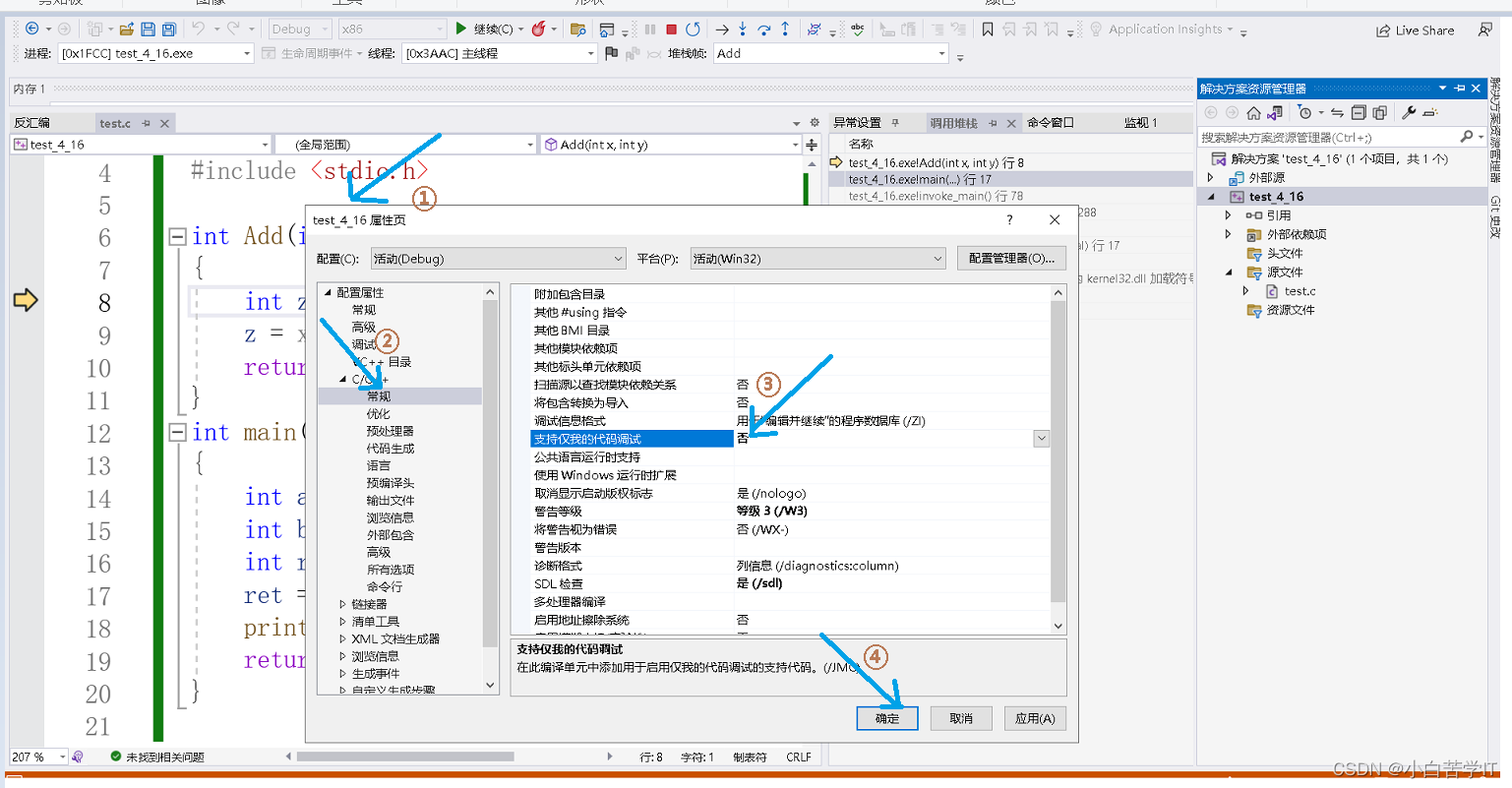The width and height of the screenshot is (1512, 788).
Task: Select the 警告等级 property row
Action: point(790,512)
